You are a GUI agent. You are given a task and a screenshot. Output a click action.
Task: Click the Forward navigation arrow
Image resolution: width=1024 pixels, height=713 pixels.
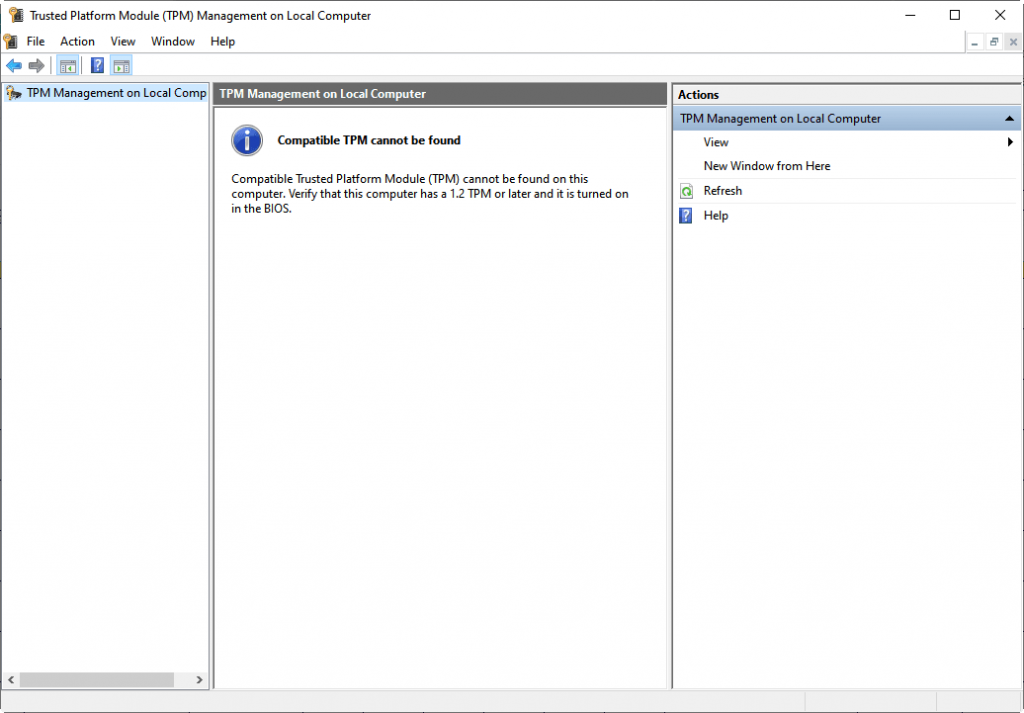pyautogui.click(x=36, y=65)
